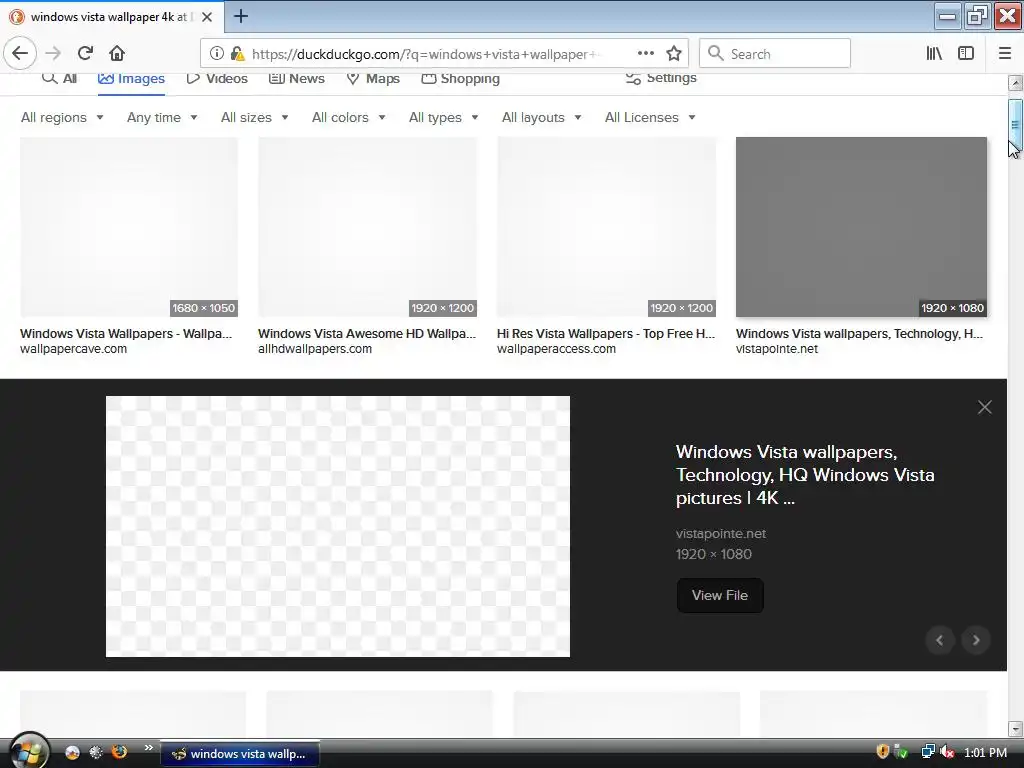This screenshot has height=768, width=1024.
Task: Open Windows Vista Wallpapers wallpapercave result title
Action: 126,334
